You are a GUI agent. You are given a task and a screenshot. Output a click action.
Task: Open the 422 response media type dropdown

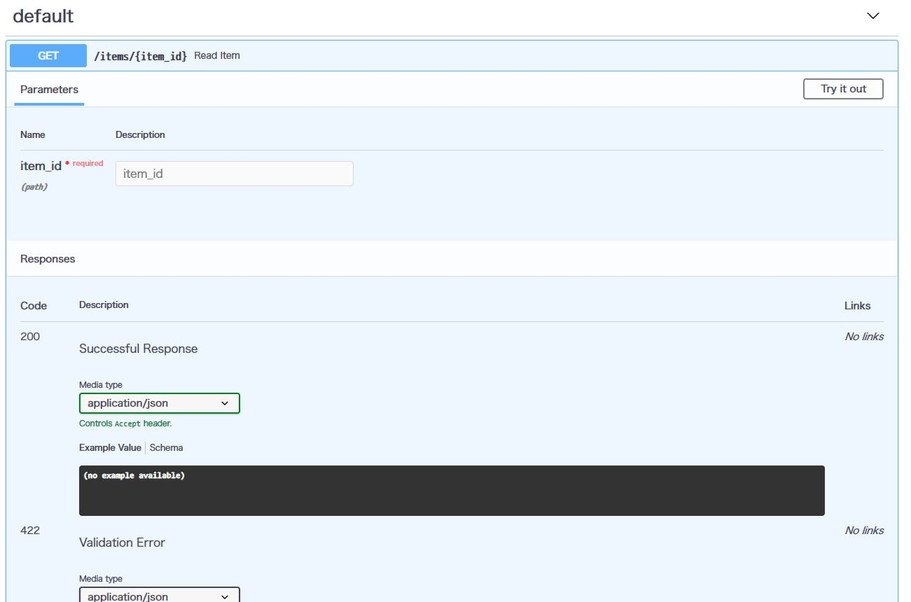click(x=159, y=595)
